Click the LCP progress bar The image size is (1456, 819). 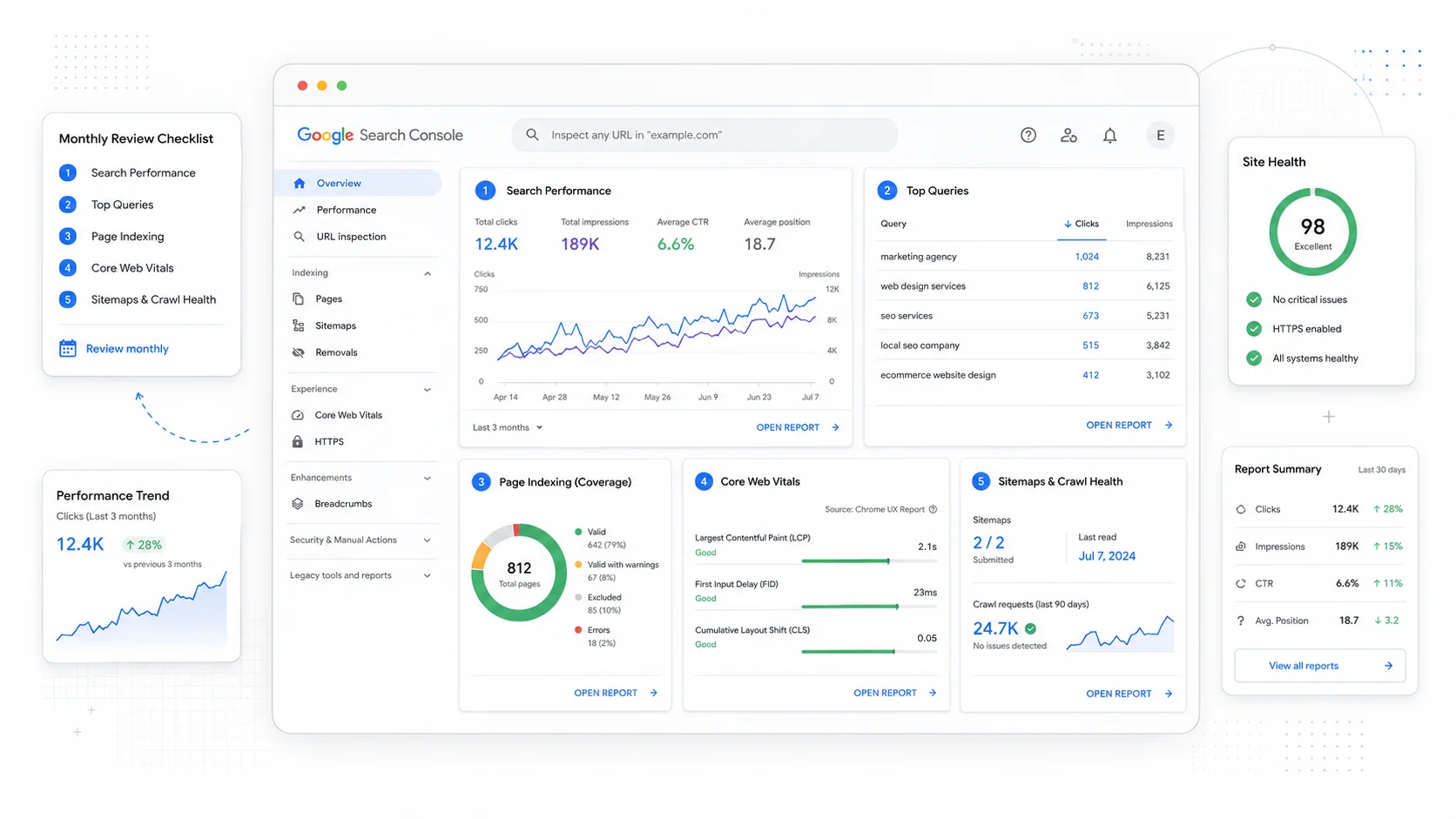(x=868, y=561)
